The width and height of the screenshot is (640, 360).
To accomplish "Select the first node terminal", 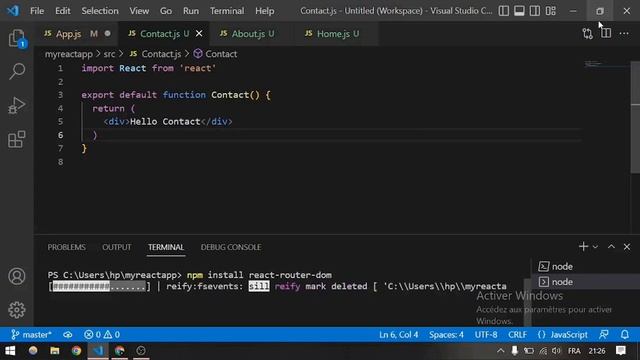I will click(x=585, y=267).
